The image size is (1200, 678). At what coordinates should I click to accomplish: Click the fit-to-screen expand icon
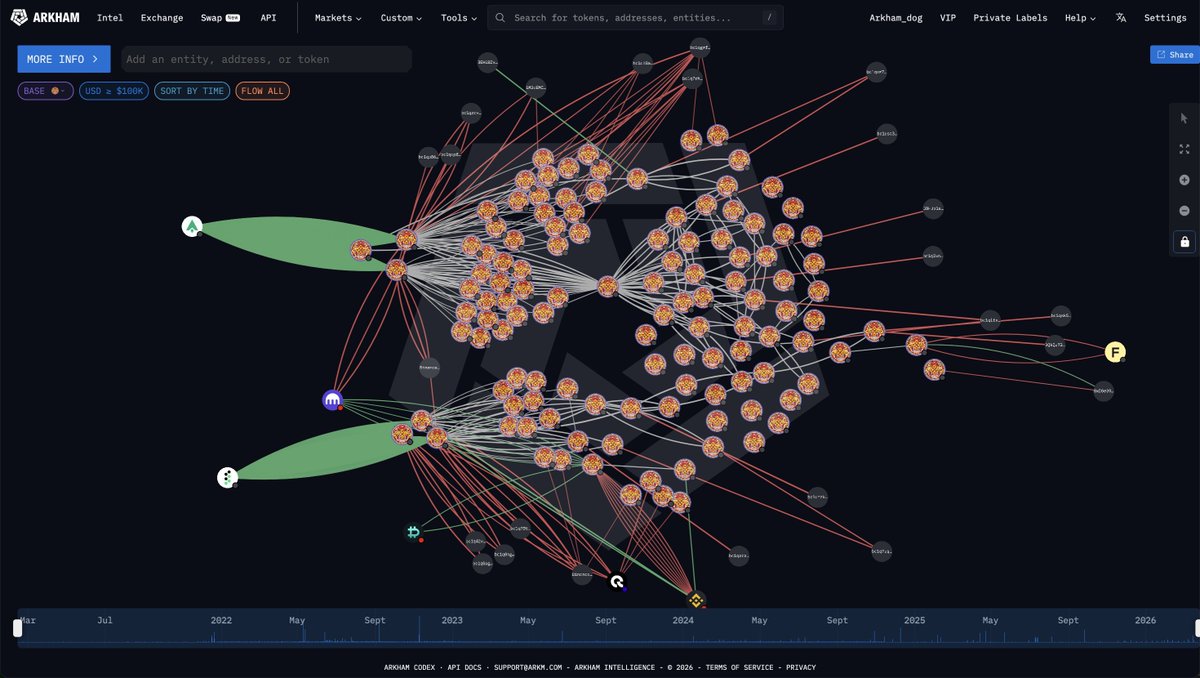coord(1184,149)
